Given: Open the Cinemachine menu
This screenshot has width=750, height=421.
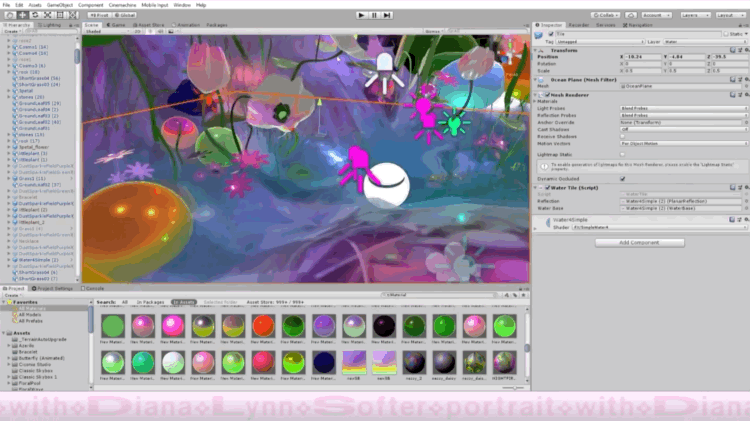Looking at the screenshot, I should click(122, 5).
